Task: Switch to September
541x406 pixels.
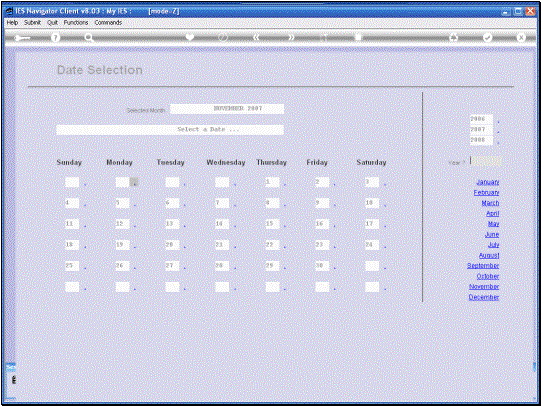Action: (x=483, y=266)
